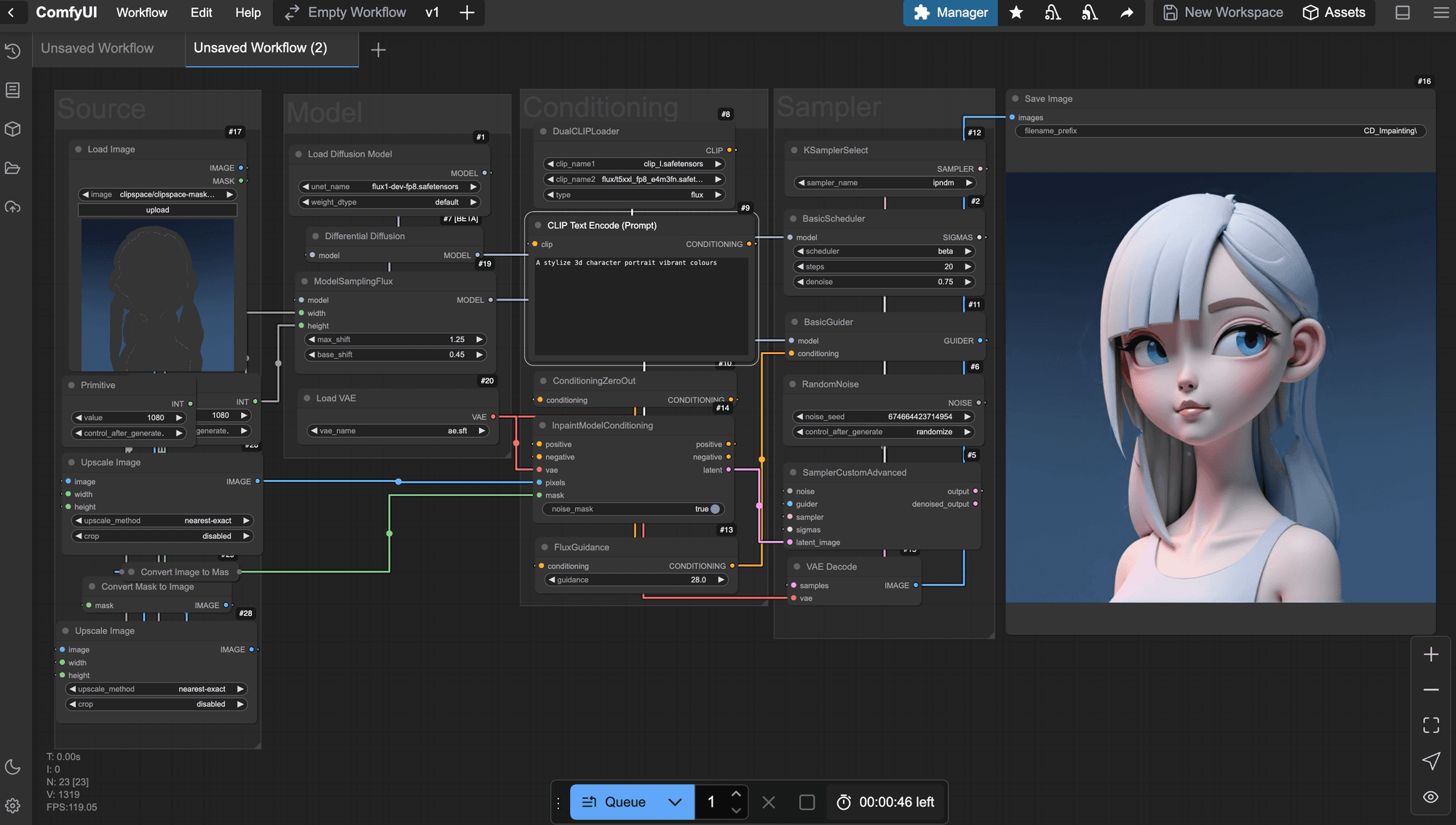Click fit view icon in canvas controls
This screenshot has width=1456, height=825.
[1431, 725]
